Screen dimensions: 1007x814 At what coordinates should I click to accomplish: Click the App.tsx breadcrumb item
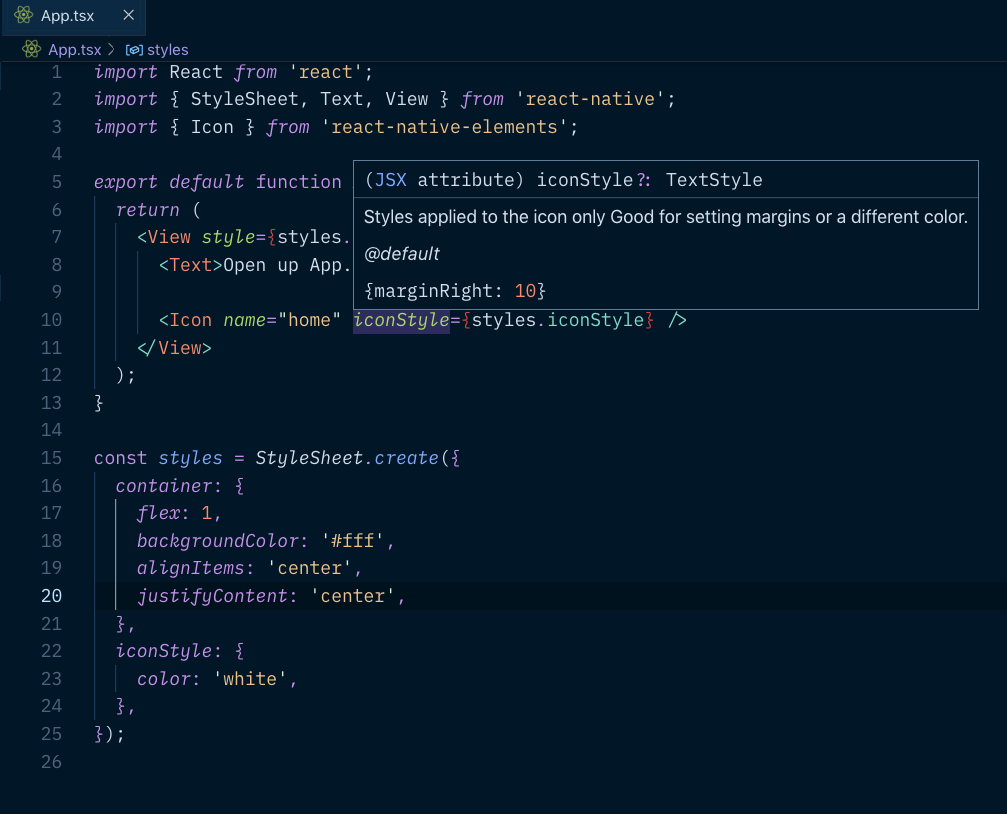click(75, 49)
